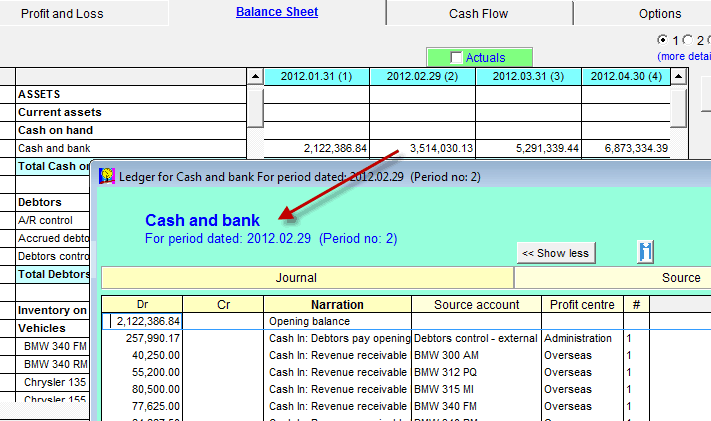
Task: Open the Options tab
Action: click(x=660, y=14)
